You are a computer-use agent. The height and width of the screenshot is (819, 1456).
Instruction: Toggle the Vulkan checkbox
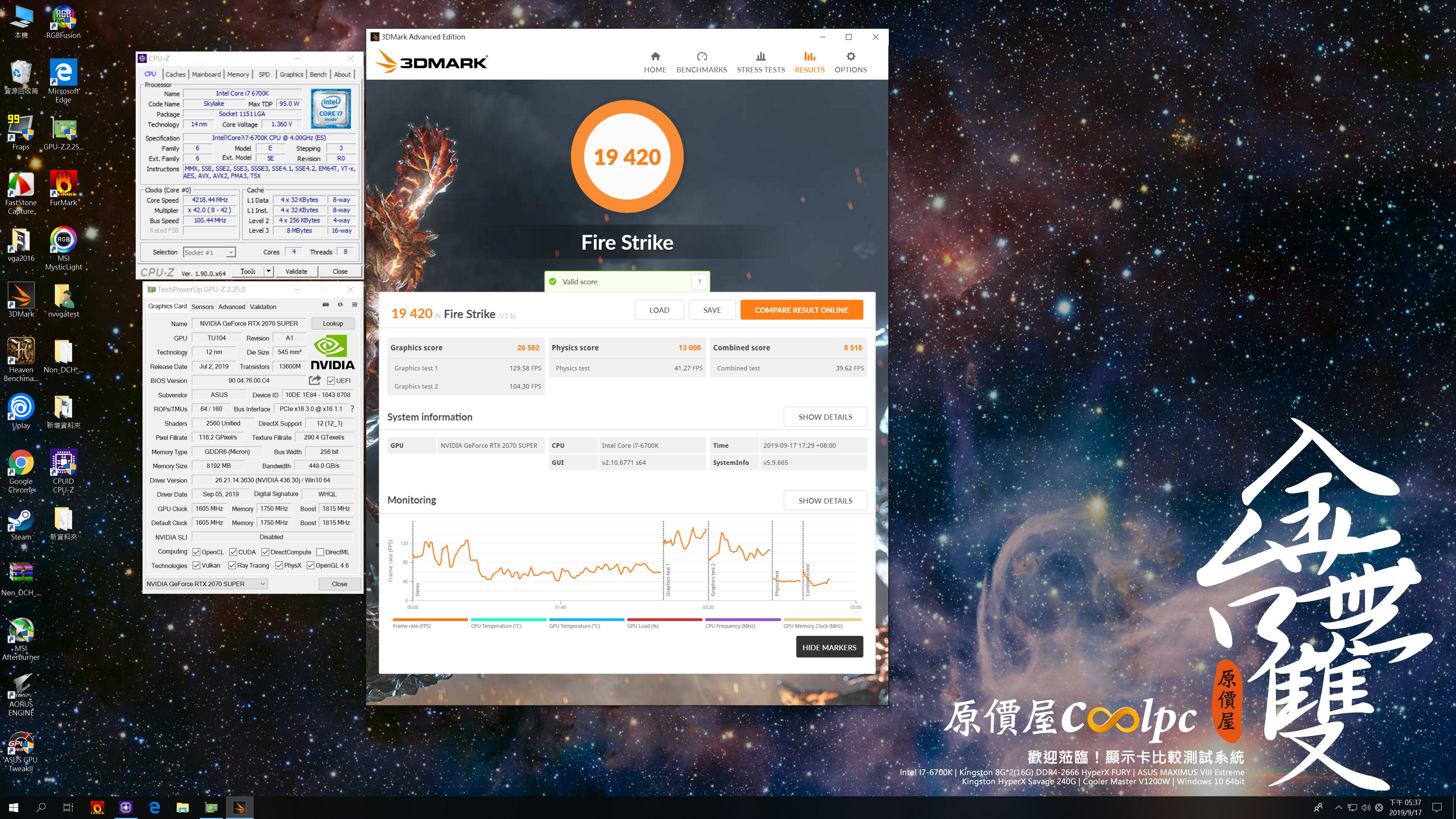[x=196, y=565]
